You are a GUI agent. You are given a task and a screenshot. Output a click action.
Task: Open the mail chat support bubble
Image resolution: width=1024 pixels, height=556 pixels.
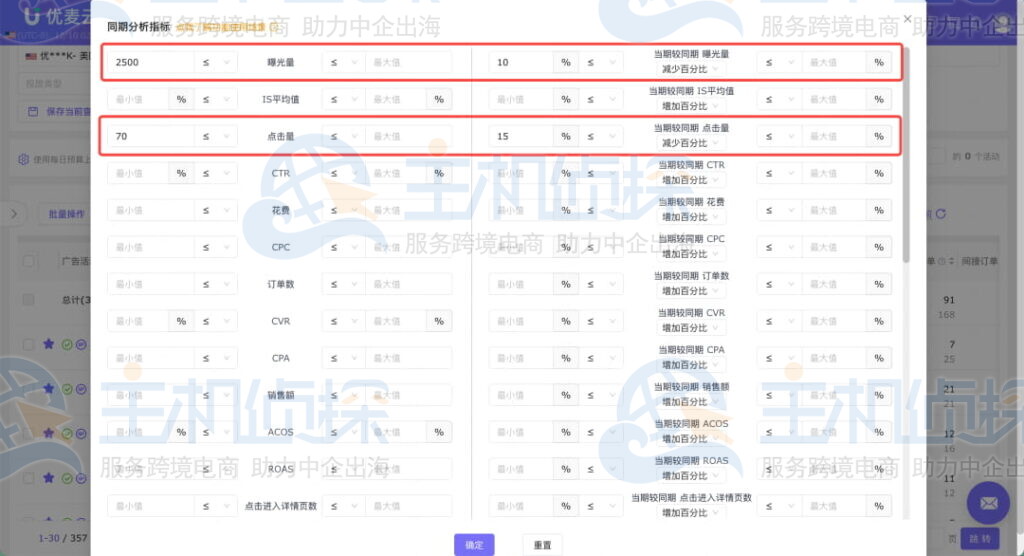pyautogui.click(x=988, y=503)
